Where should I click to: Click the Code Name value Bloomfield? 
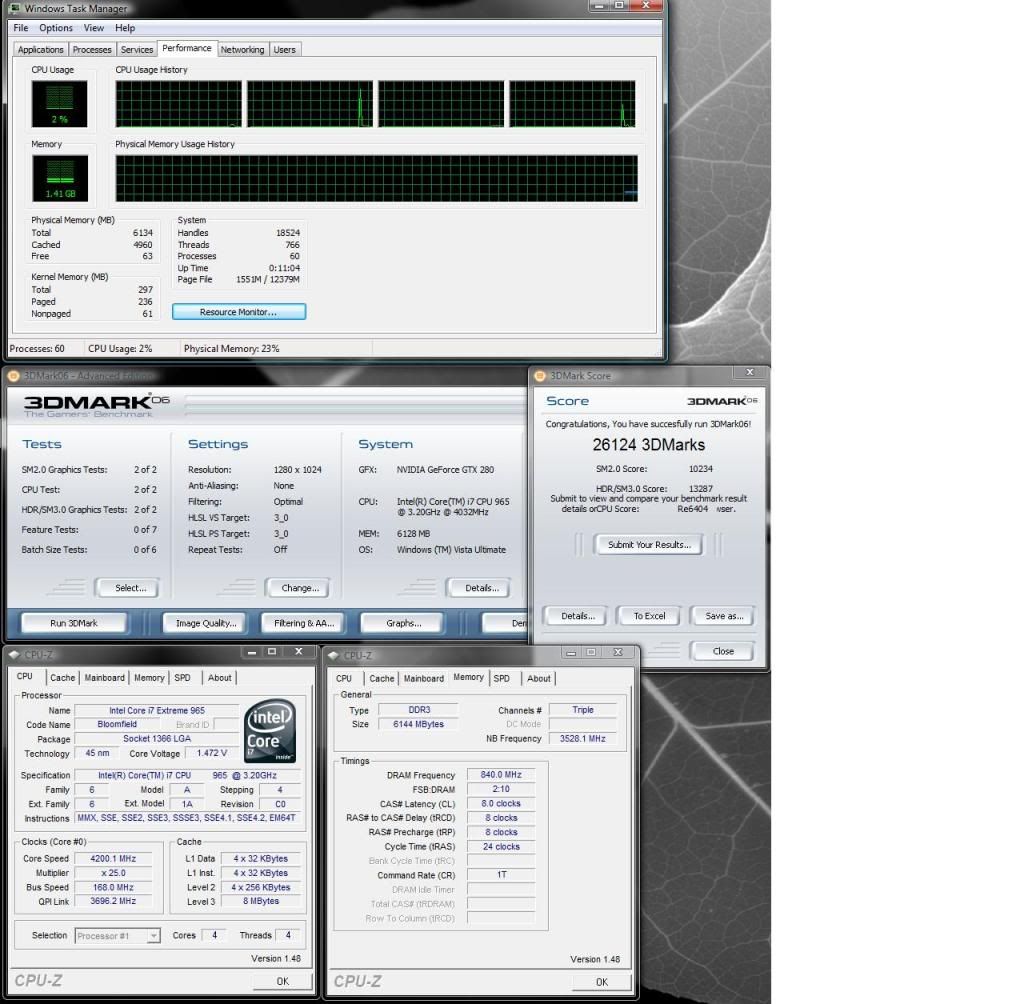point(117,724)
